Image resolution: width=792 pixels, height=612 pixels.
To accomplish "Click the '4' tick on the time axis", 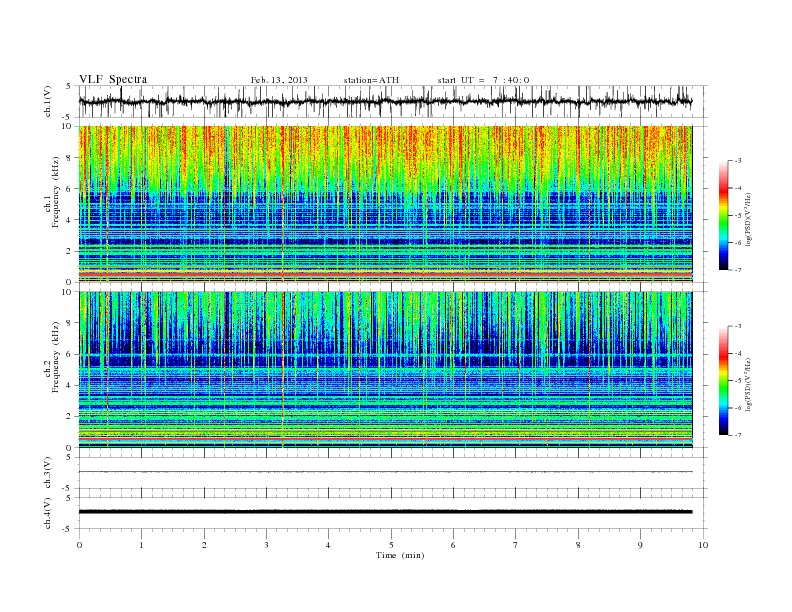I will [328, 545].
